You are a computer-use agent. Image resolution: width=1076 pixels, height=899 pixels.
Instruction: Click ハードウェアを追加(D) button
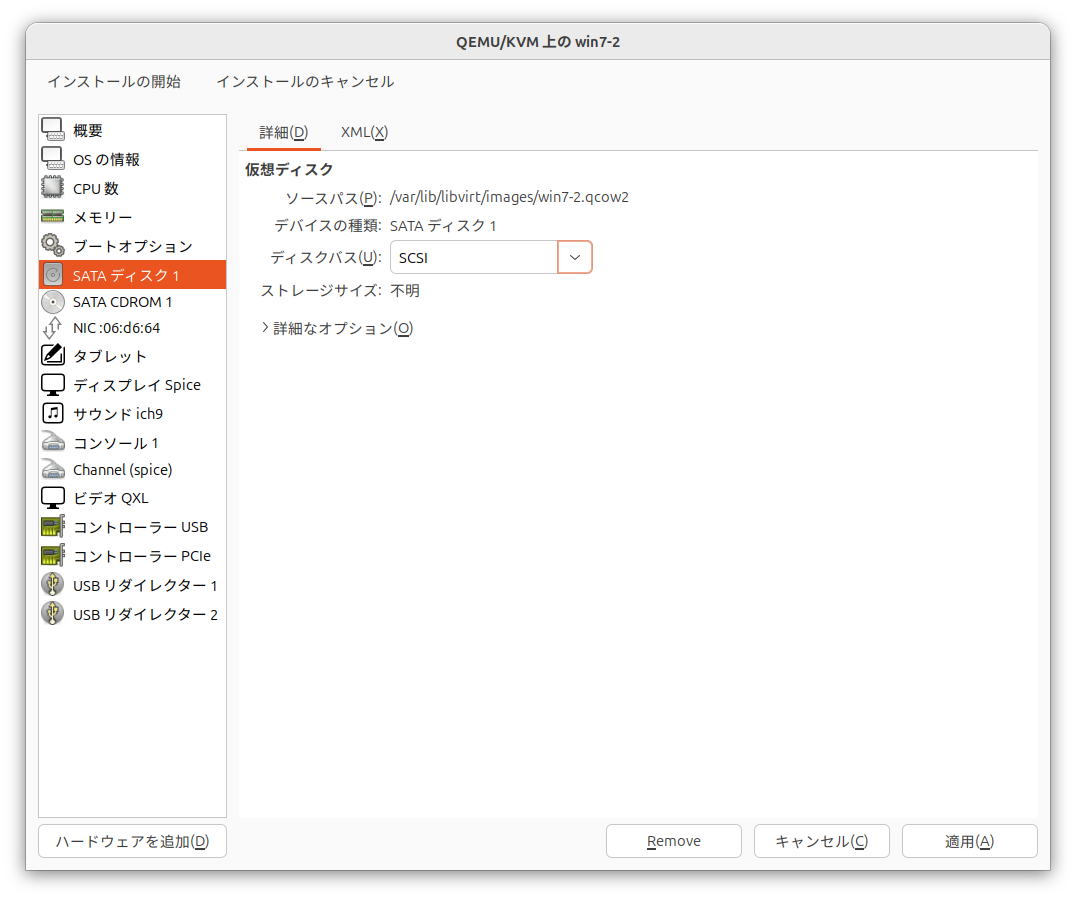click(132, 841)
